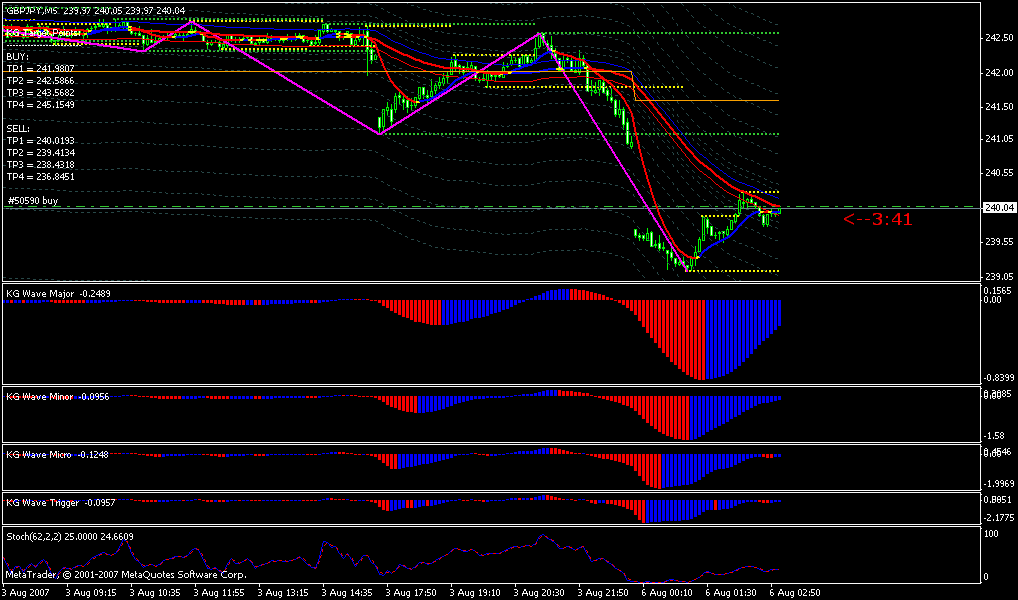
Task: Click the MetaQuotes Software Corp. copyright text
Action: [x=126, y=575]
